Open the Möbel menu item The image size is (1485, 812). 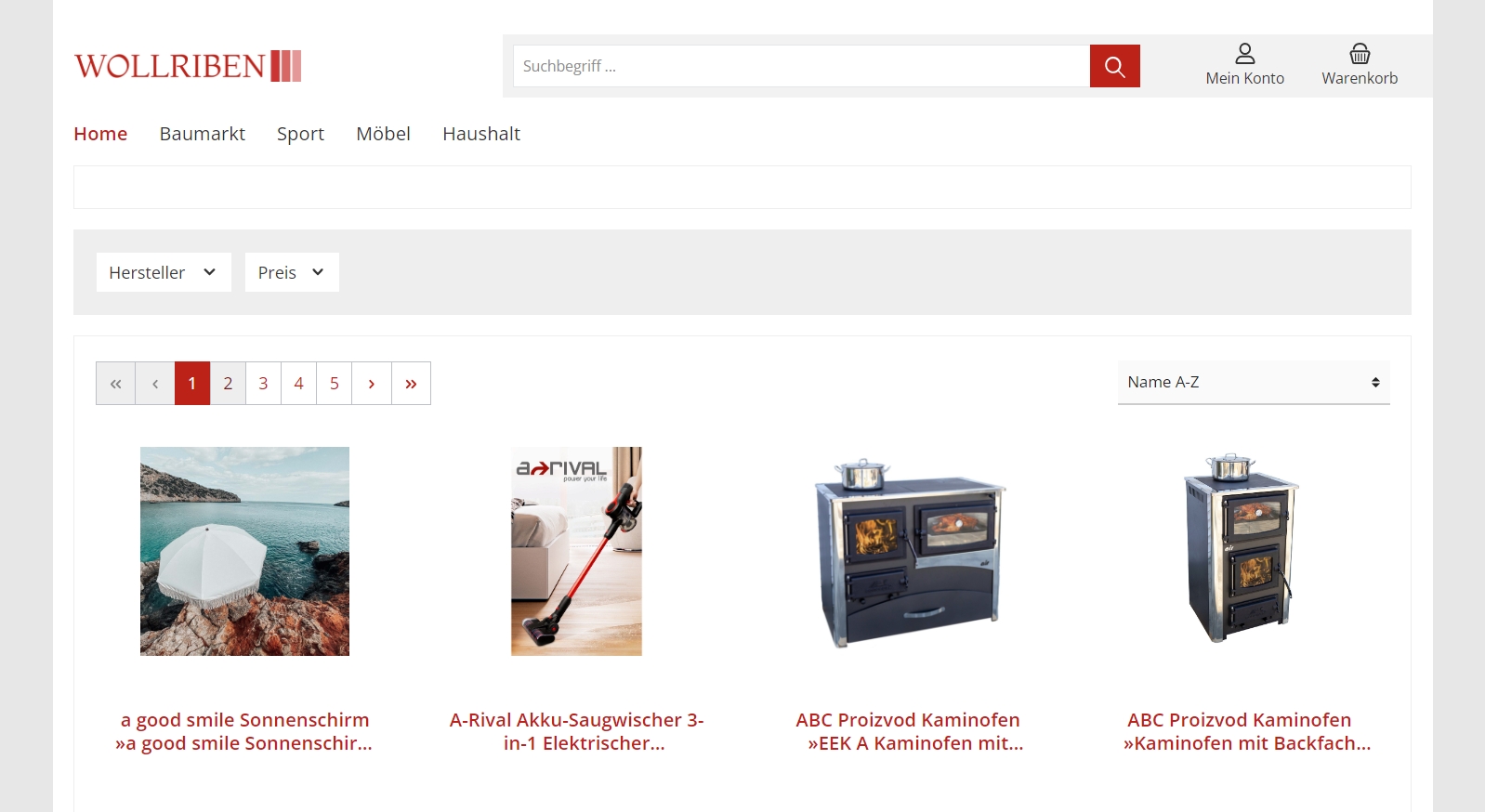coord(383,134)
